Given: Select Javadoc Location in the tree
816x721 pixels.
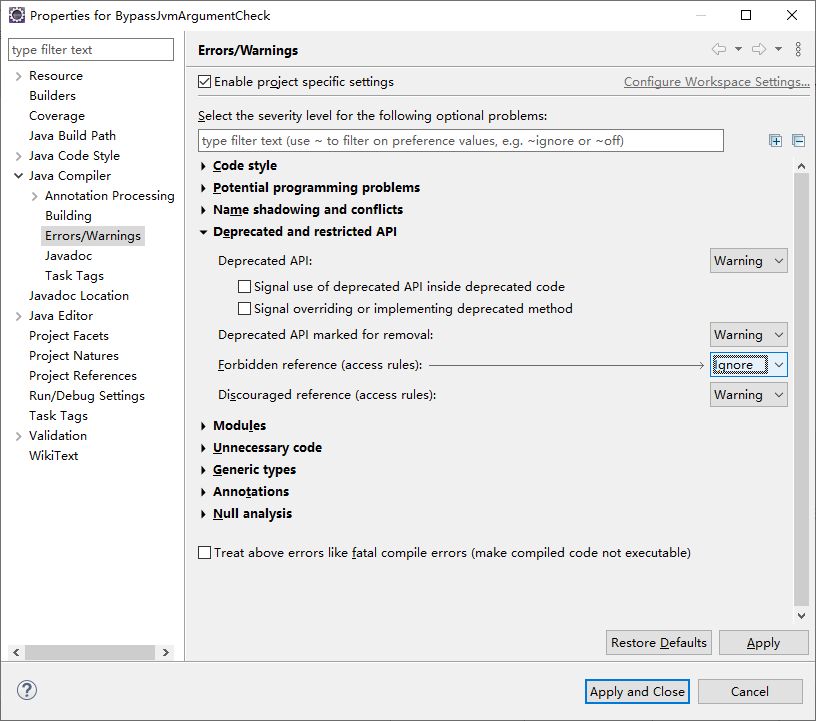Looking at the screenshot, I should (x=78, y=295).
